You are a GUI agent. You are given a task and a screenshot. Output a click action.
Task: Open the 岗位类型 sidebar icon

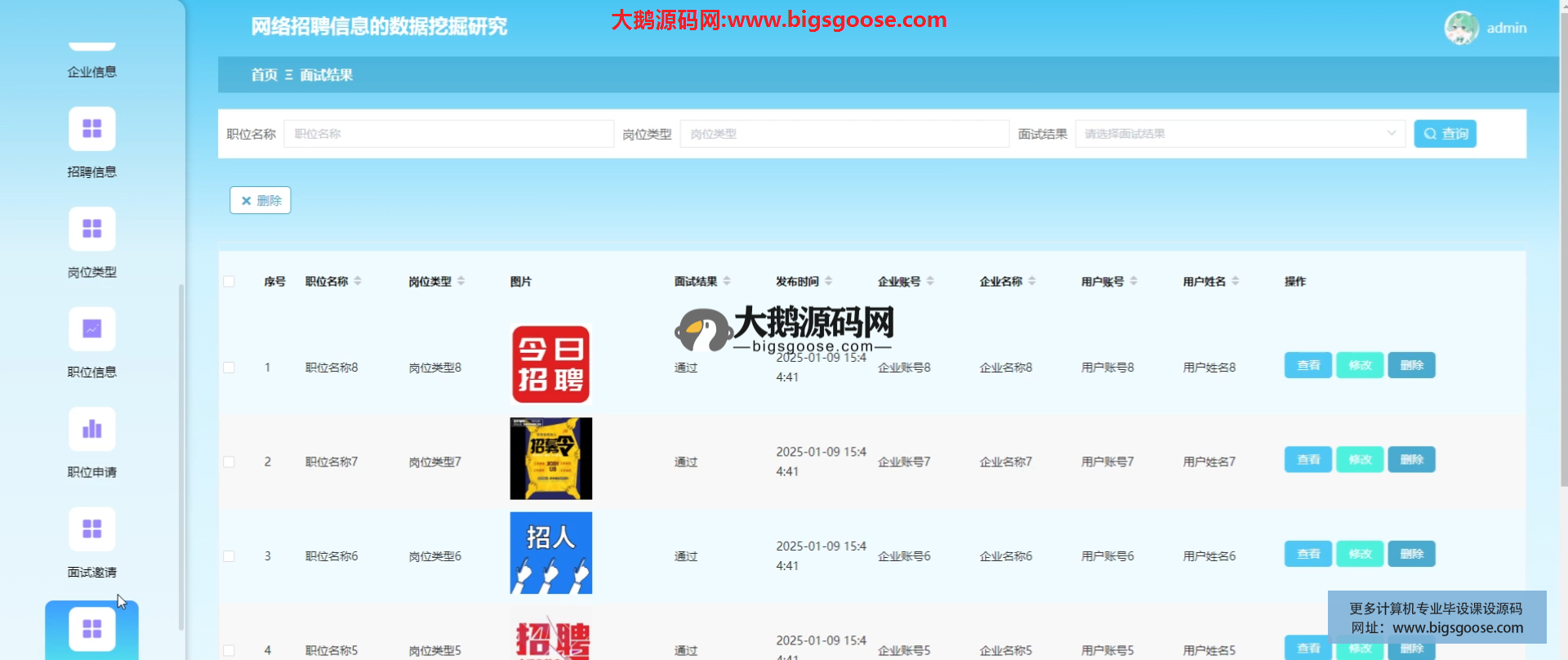point(91,229)
